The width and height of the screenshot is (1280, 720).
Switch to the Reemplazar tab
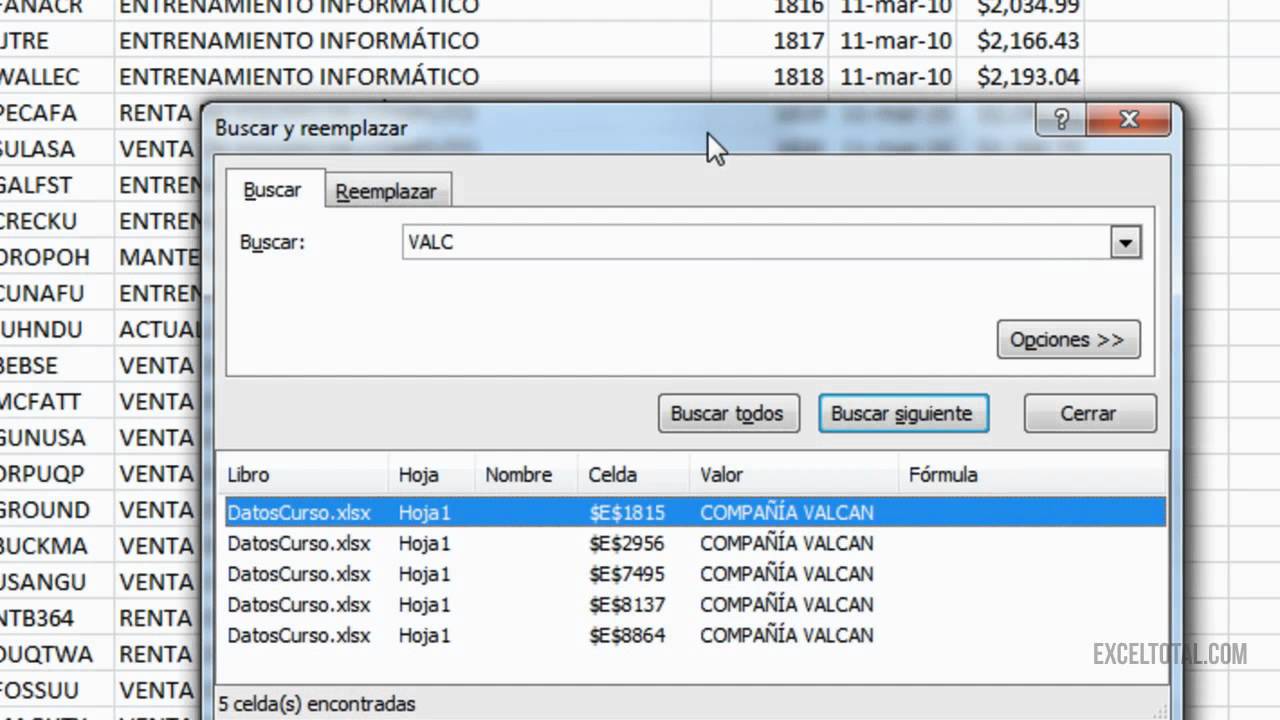(386, 192)
